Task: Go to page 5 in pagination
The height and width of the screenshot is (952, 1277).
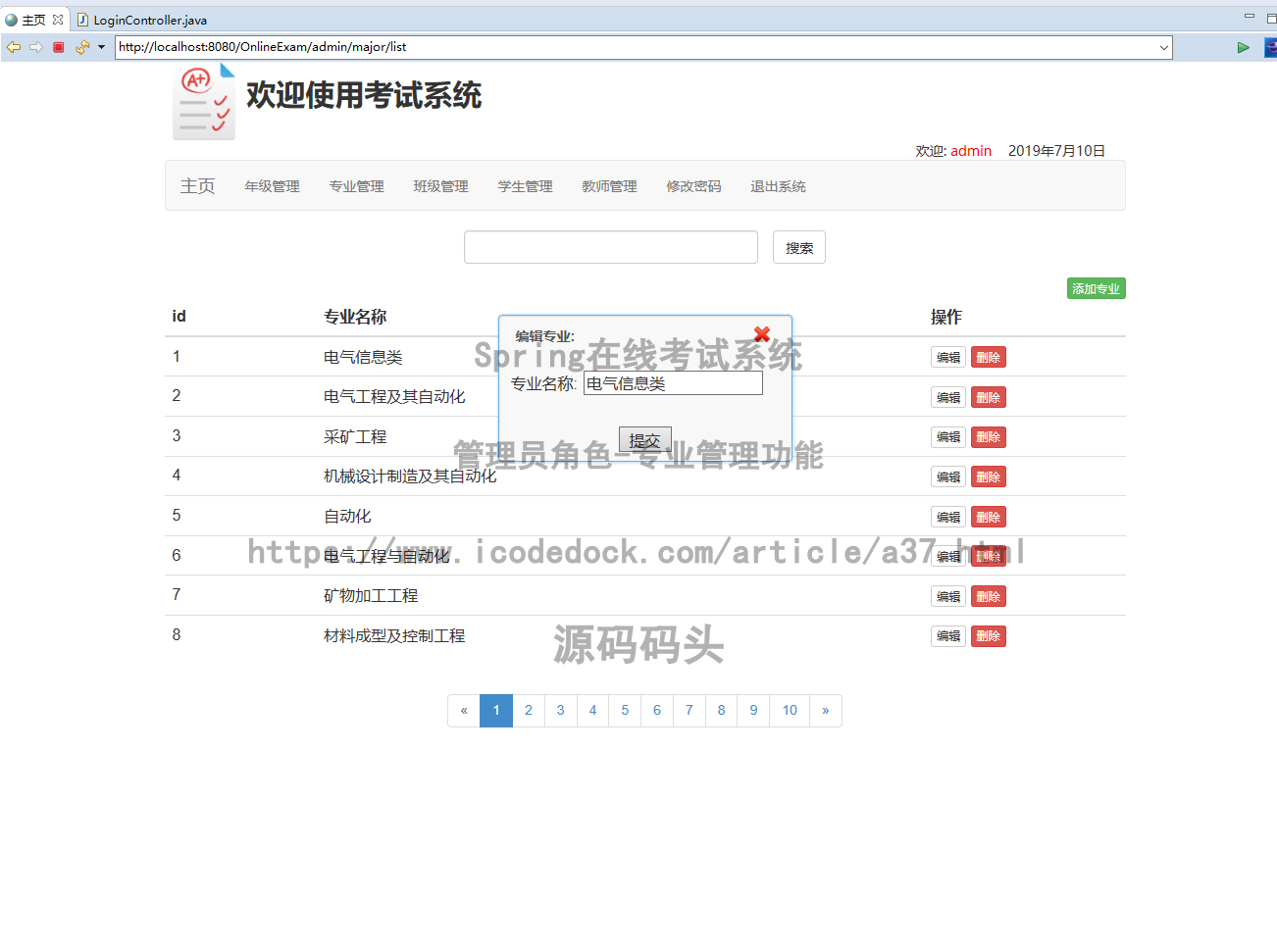Action: (x=625, y=711)
